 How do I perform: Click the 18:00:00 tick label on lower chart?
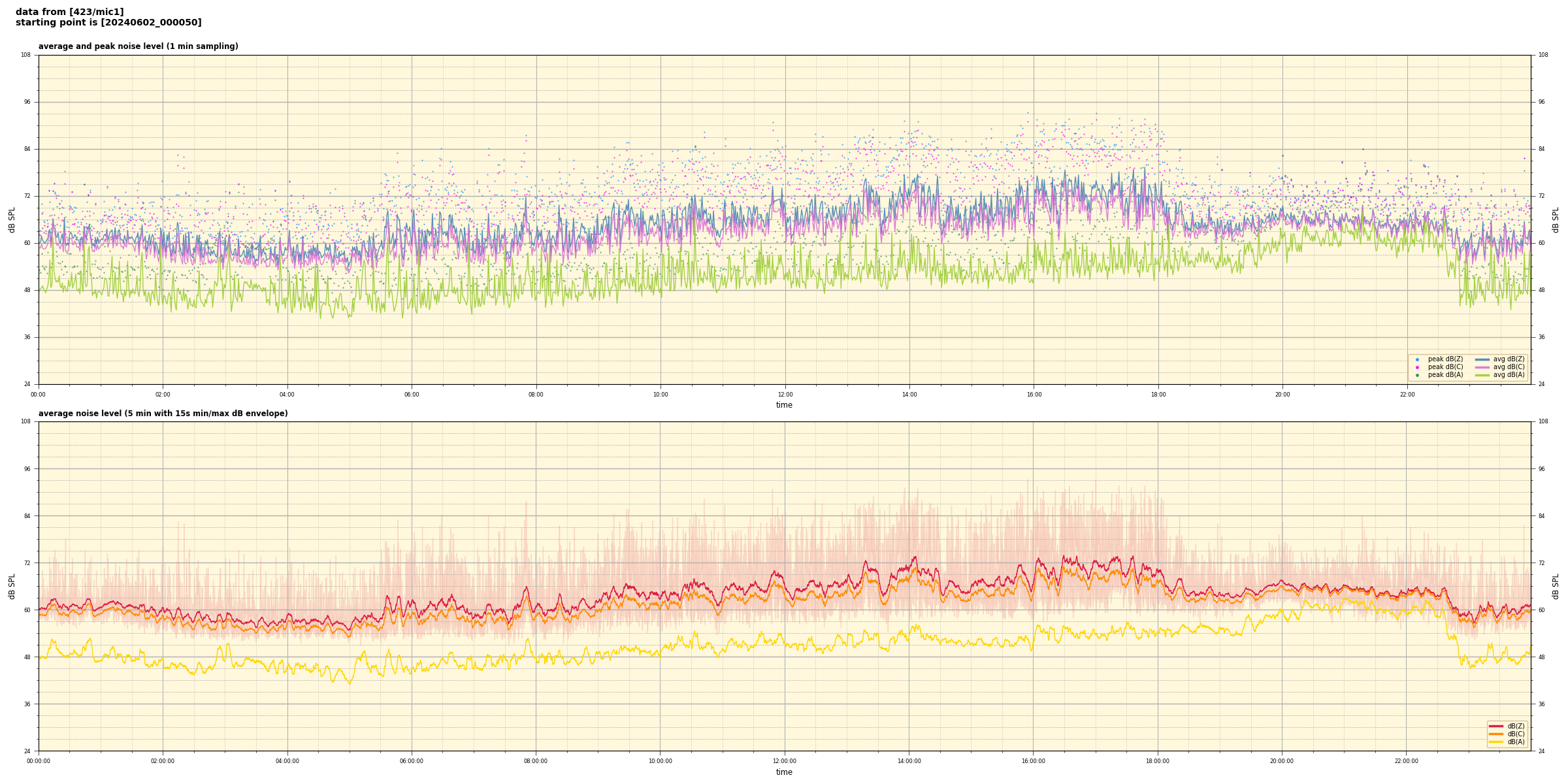point(1158,761)
